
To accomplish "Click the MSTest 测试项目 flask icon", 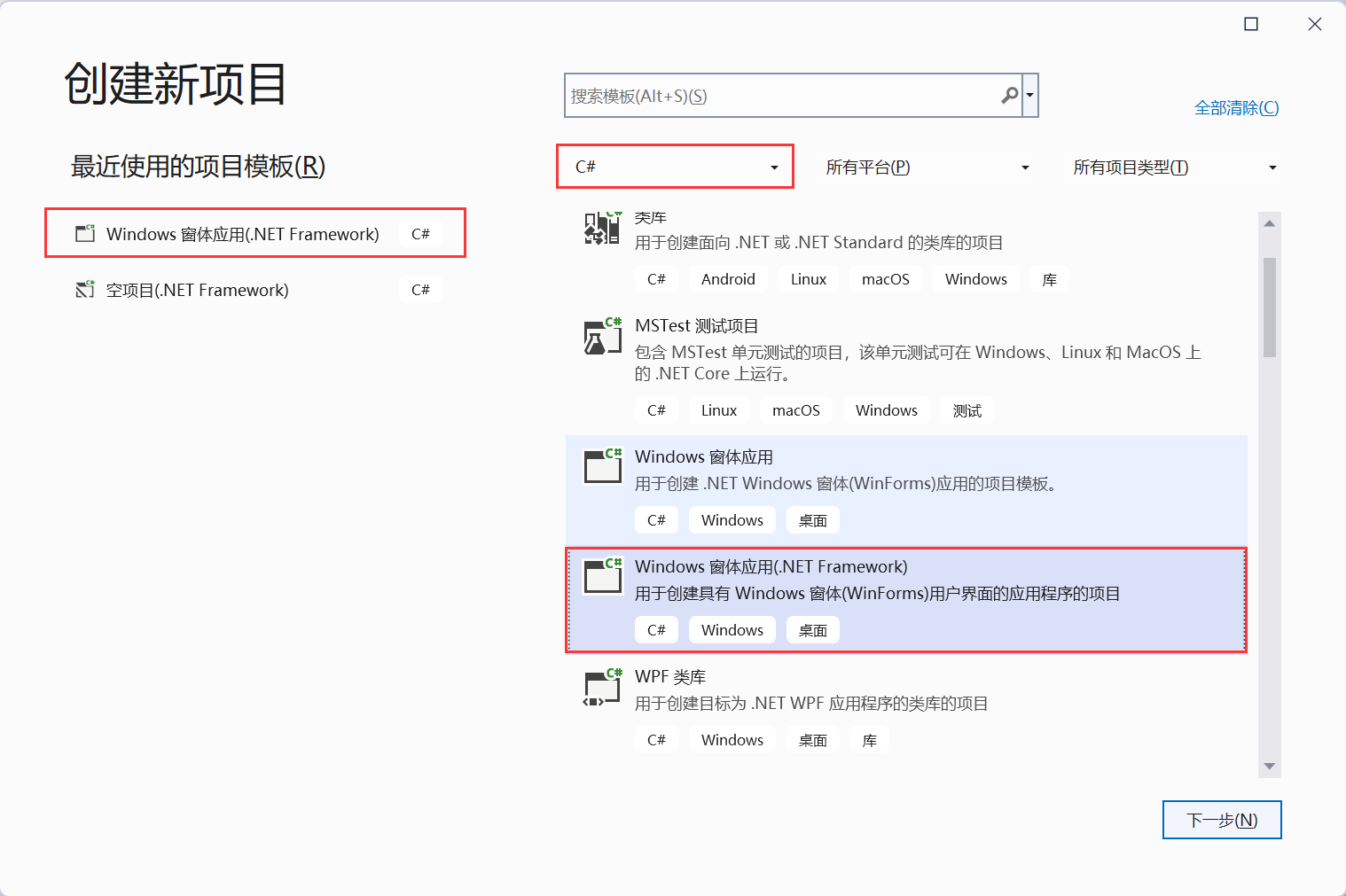I will point(602,337).
